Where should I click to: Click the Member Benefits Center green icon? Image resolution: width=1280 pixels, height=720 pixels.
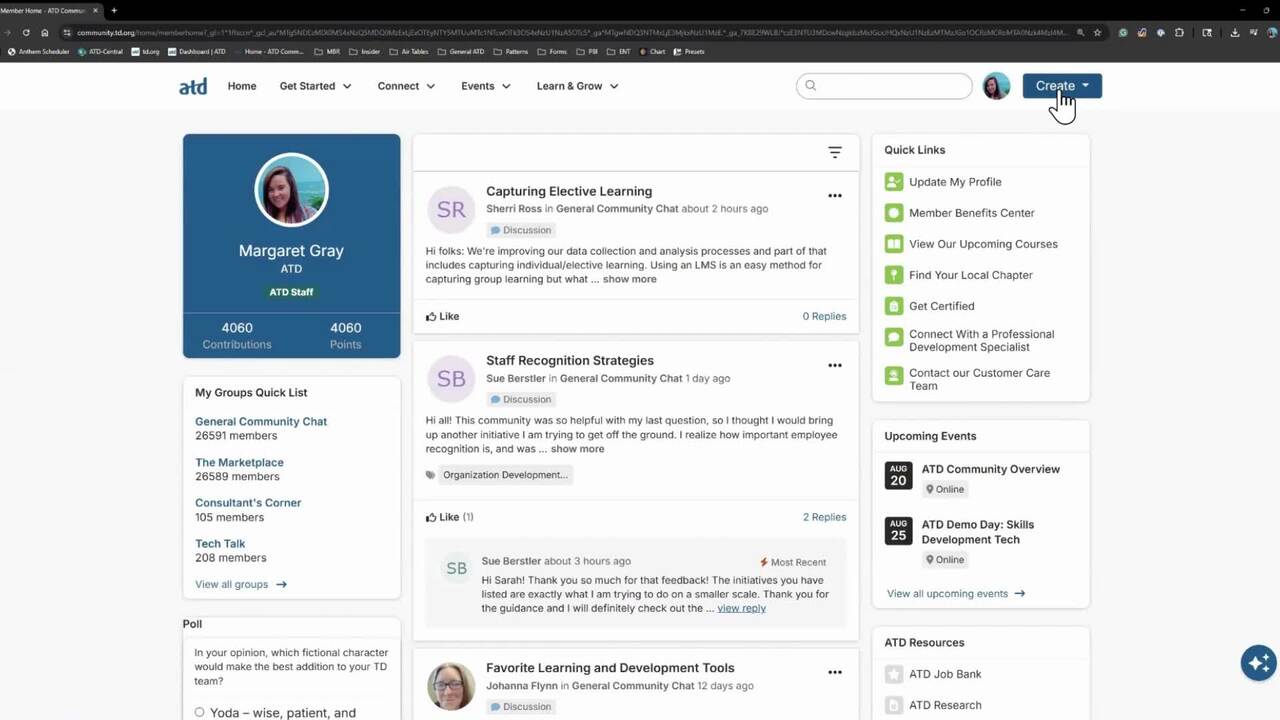pos(894,213)
